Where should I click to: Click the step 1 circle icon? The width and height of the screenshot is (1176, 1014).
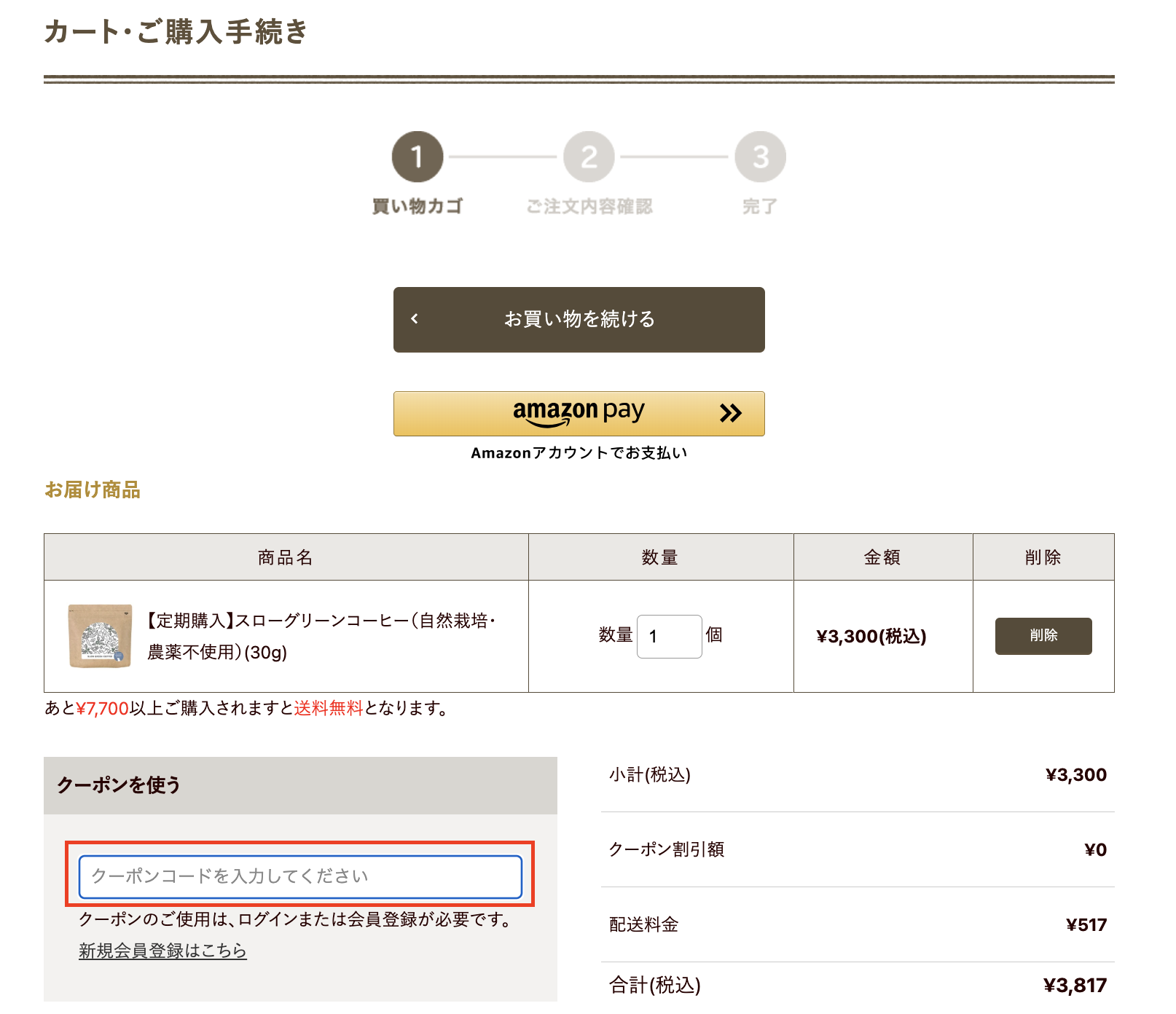pos(418,157)
